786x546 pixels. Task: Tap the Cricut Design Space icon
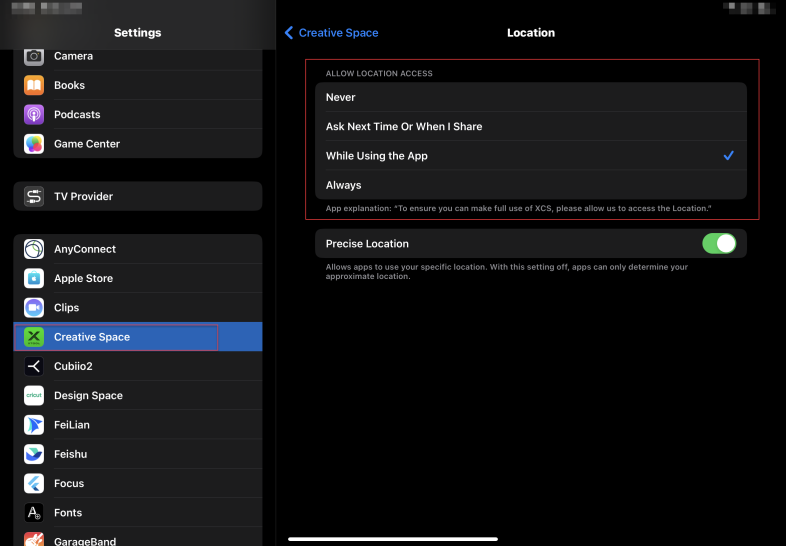(x=34, y=396)
